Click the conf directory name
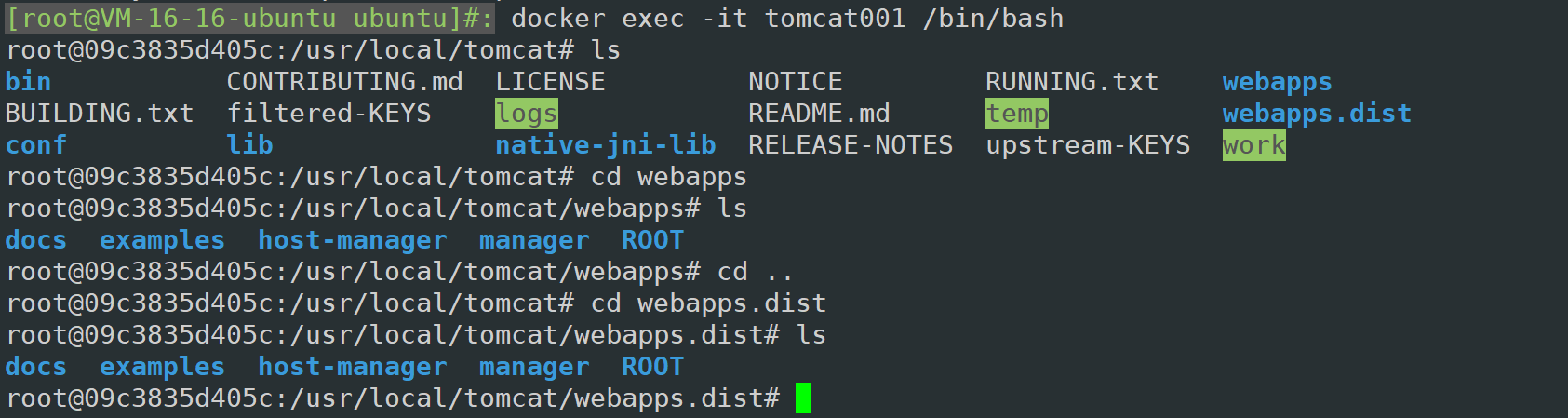 coord(36,145)
